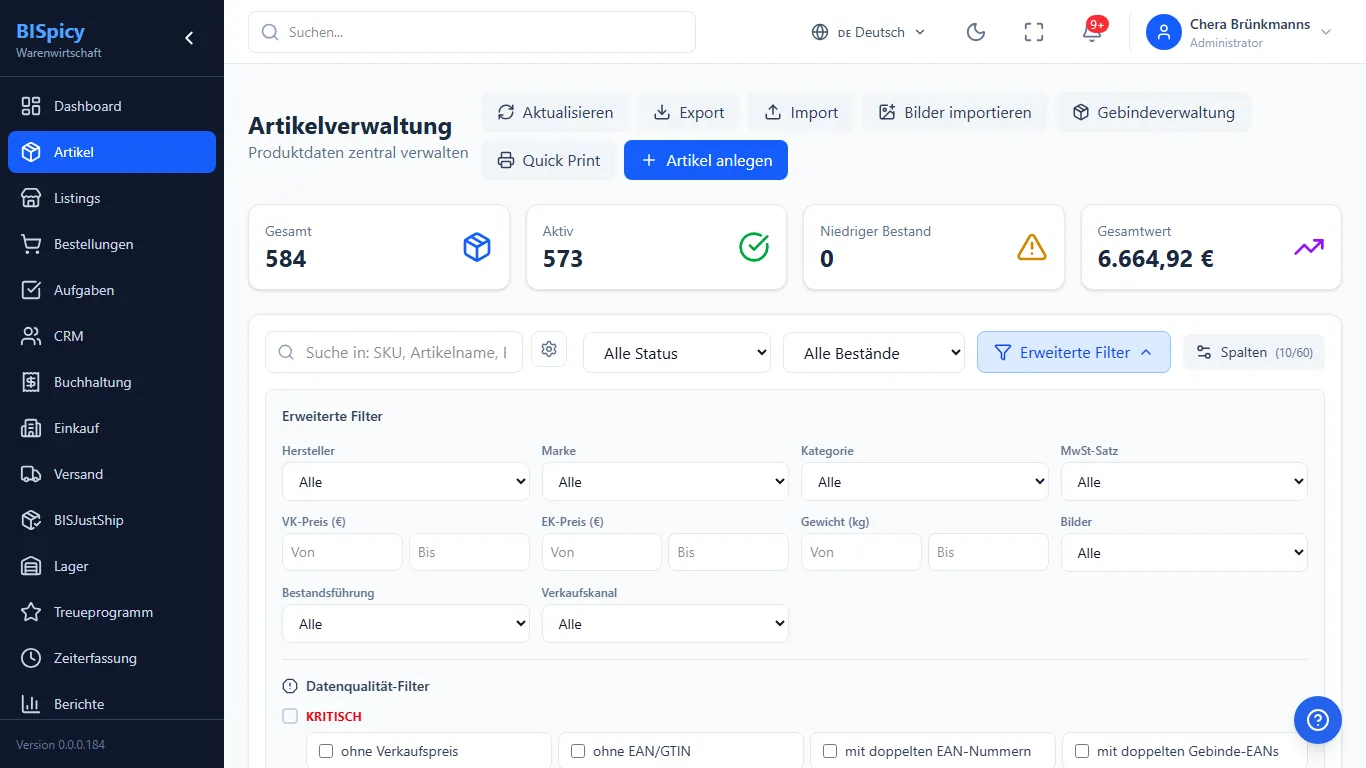Open the Marke dropdown

(x=665, y=482)
